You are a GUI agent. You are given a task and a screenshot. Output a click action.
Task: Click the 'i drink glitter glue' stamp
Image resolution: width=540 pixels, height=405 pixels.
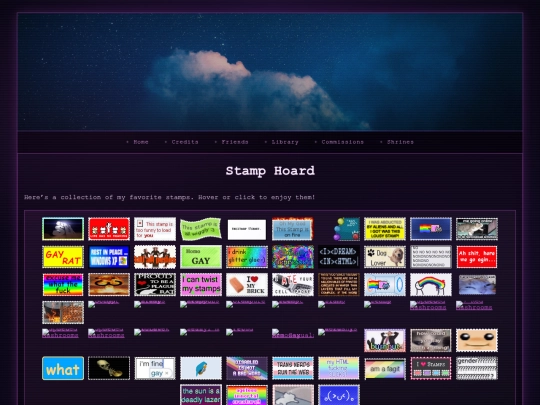[x=247, y=257]
